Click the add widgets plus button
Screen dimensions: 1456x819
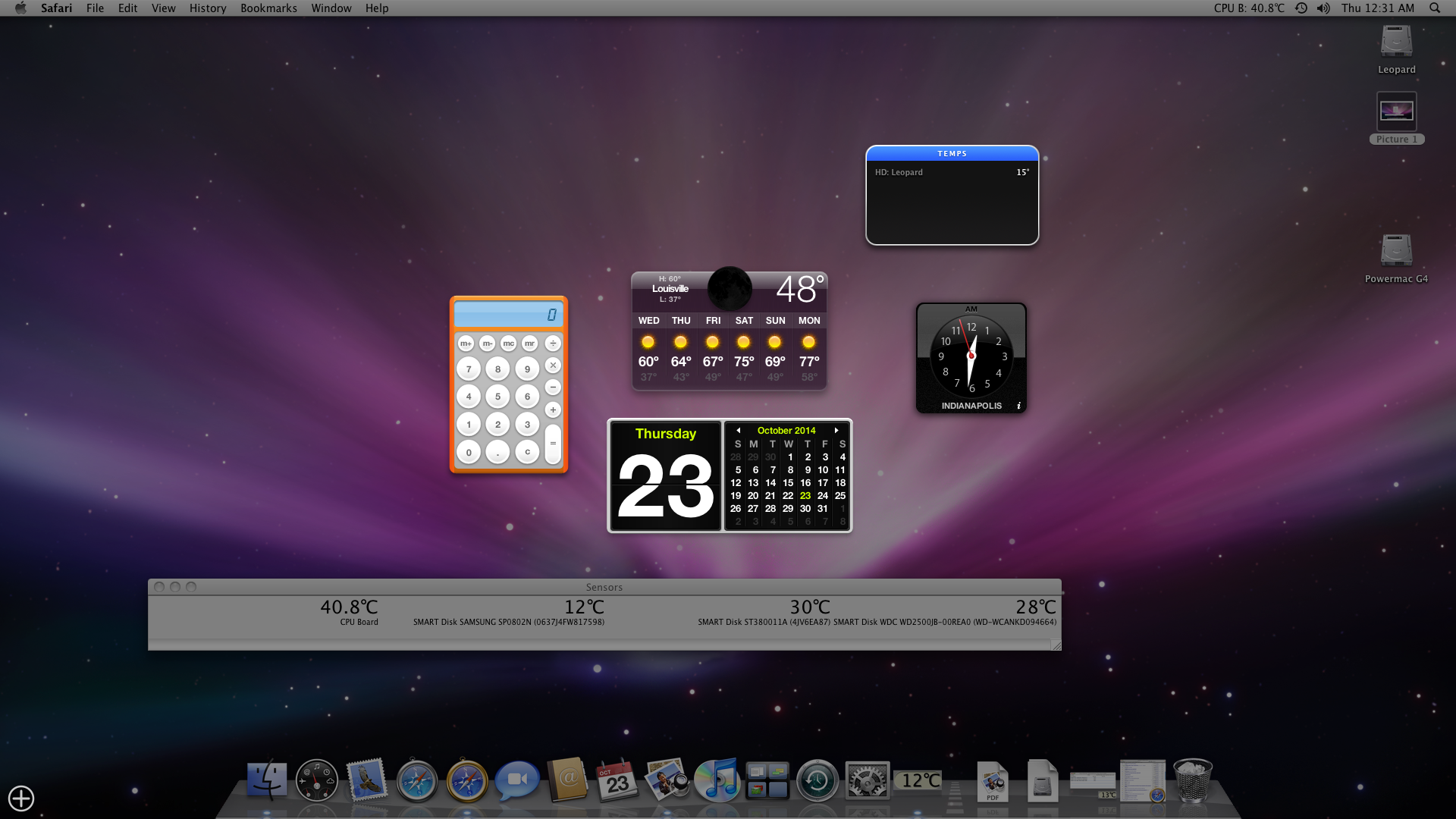pos(21,798)
